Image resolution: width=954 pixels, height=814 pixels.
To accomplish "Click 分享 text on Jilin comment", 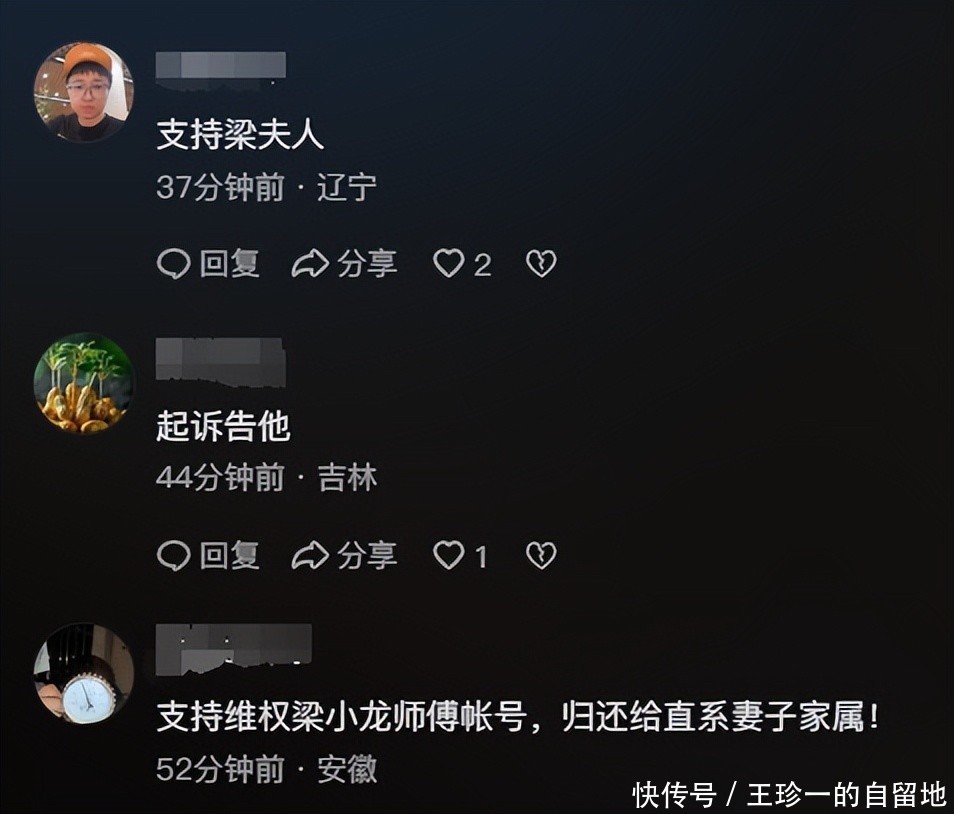I will click(367, 555).
